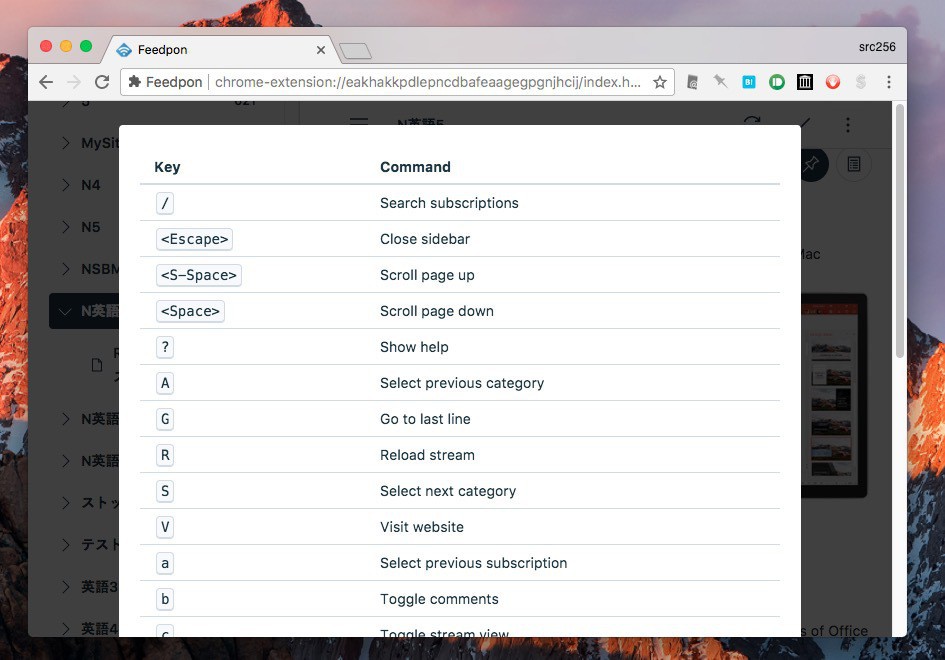945x660 pixels.
Task: Click the Hatena Bookmark B! extension icon
Action: pos(748,82)
